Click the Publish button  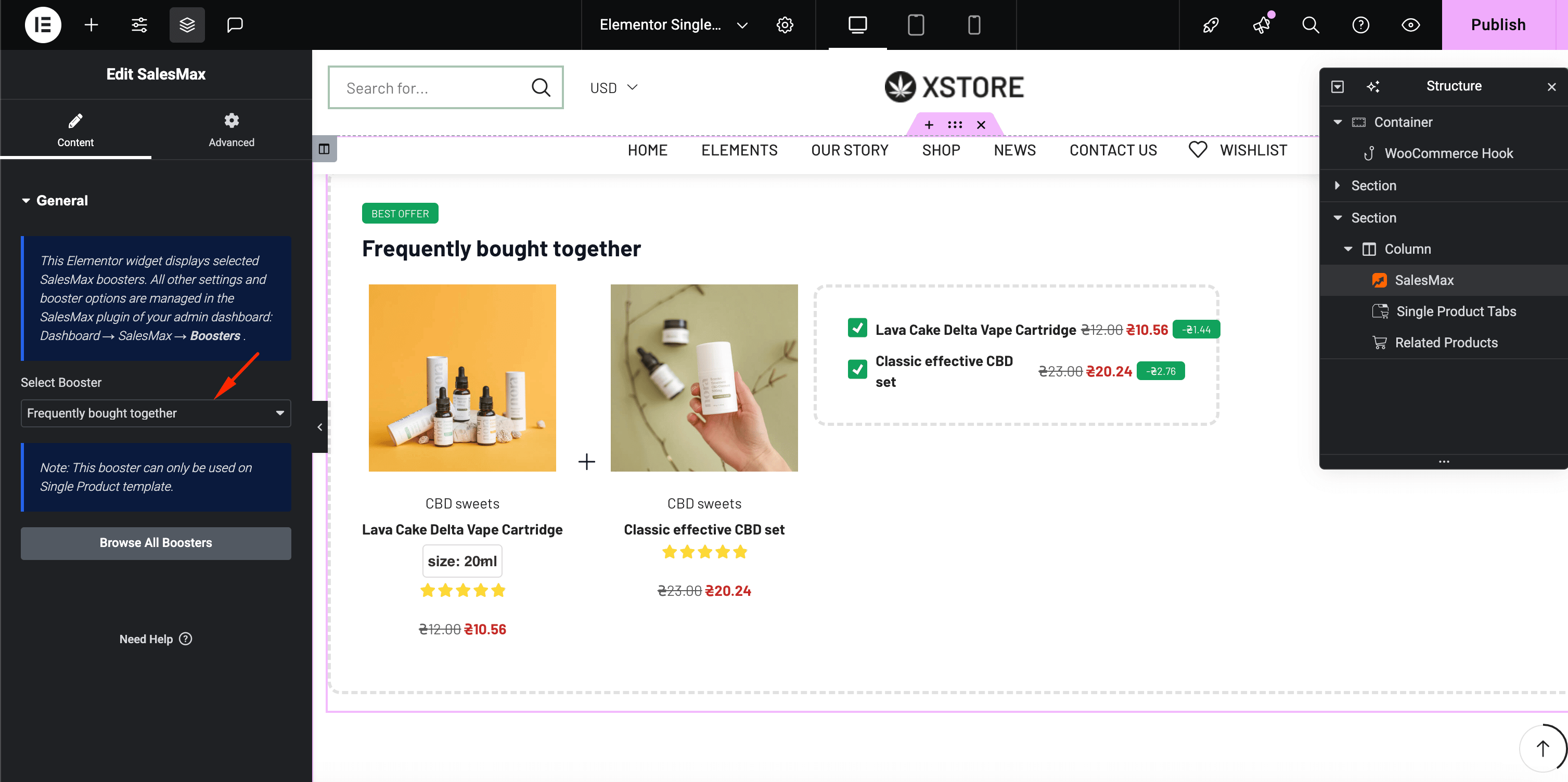1497,25
